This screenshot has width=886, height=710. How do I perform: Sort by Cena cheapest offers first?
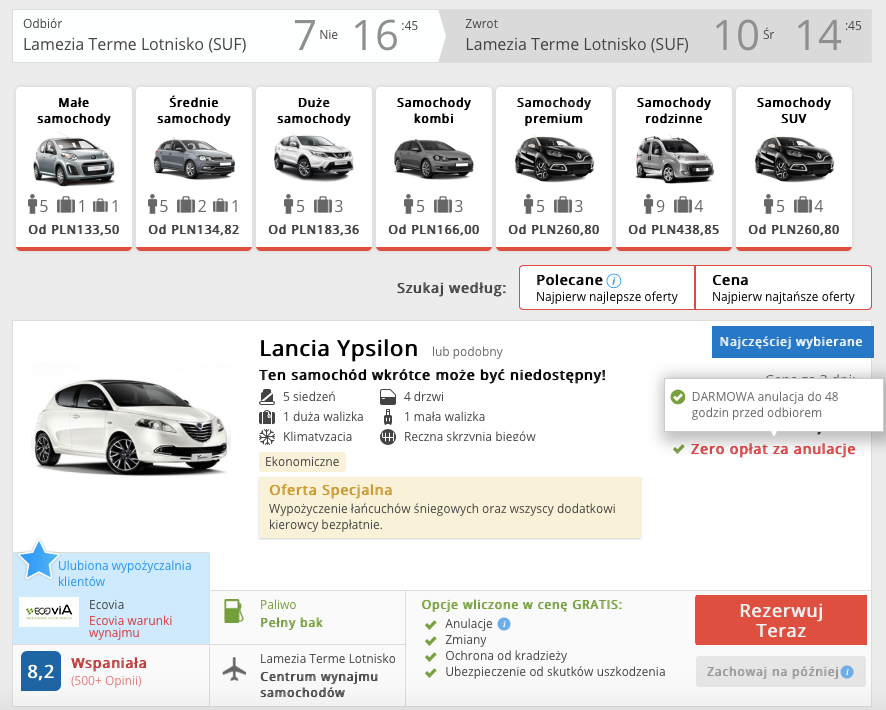coord(783,288)
